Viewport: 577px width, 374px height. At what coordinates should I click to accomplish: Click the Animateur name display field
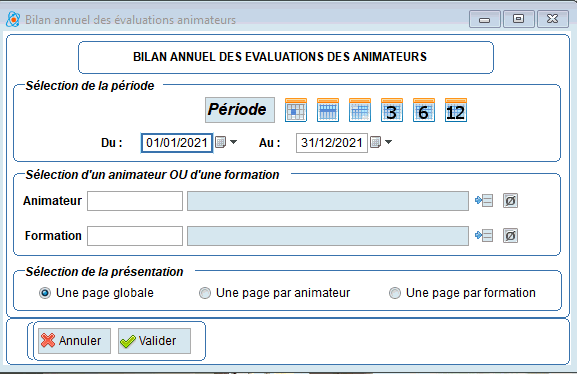click(328, 201)
